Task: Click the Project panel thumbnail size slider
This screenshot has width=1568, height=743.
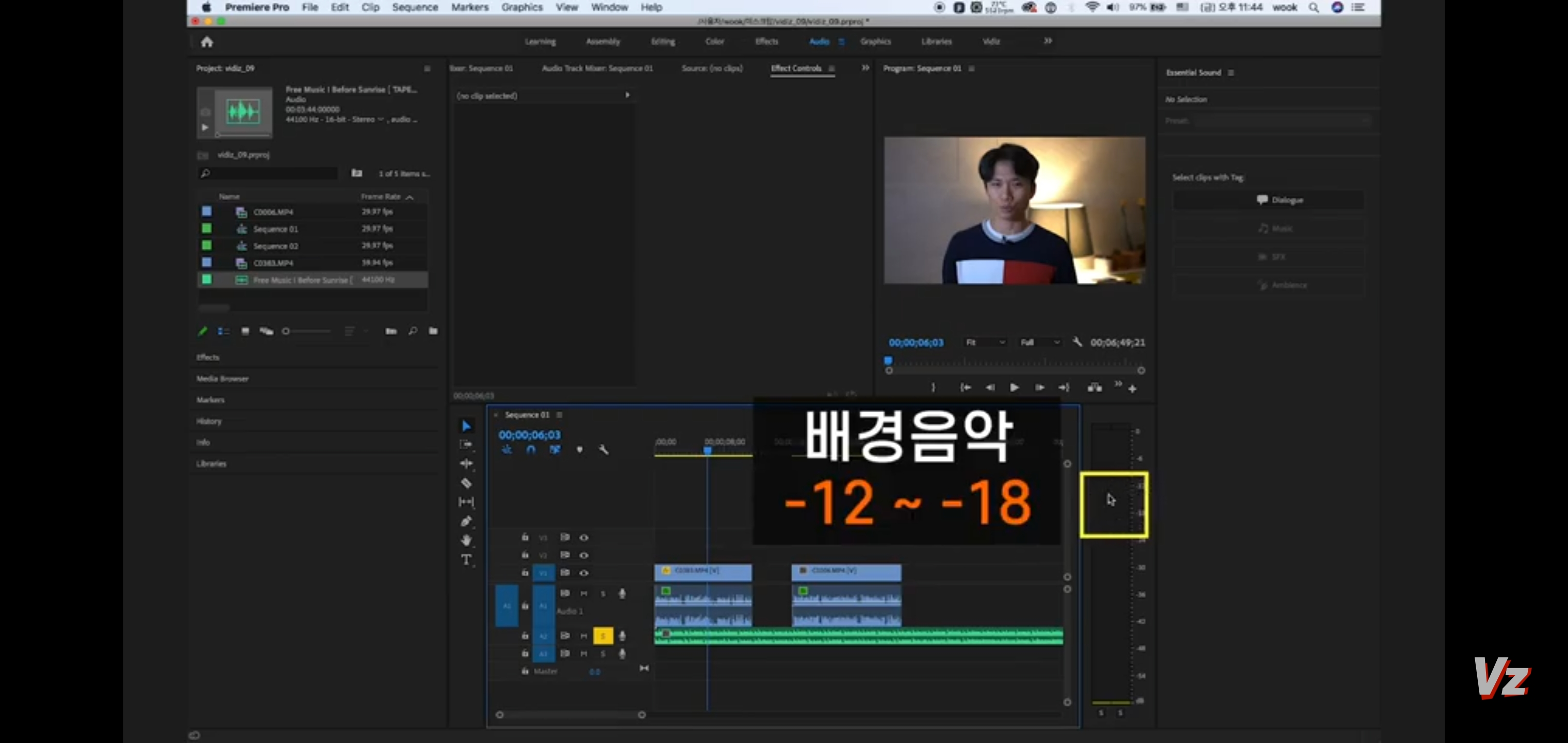Action: click(286, 331)
